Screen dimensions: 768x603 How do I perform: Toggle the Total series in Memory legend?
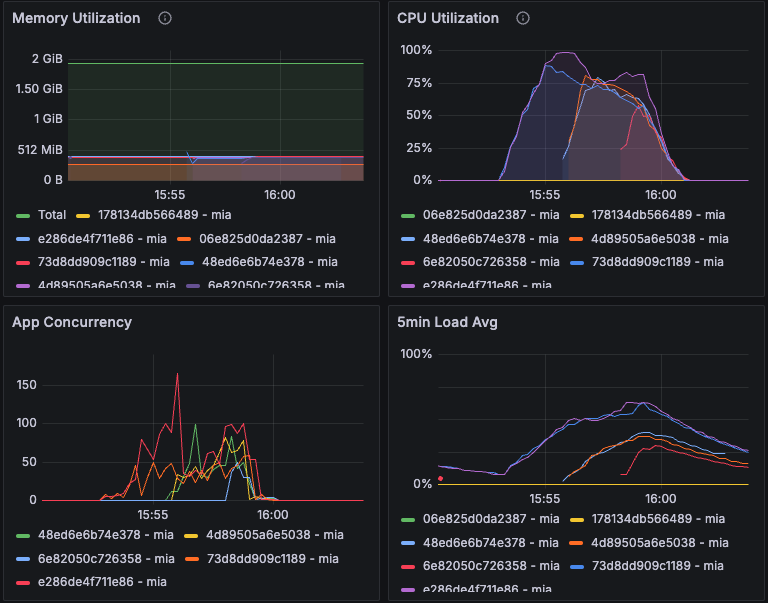[52, 215]
